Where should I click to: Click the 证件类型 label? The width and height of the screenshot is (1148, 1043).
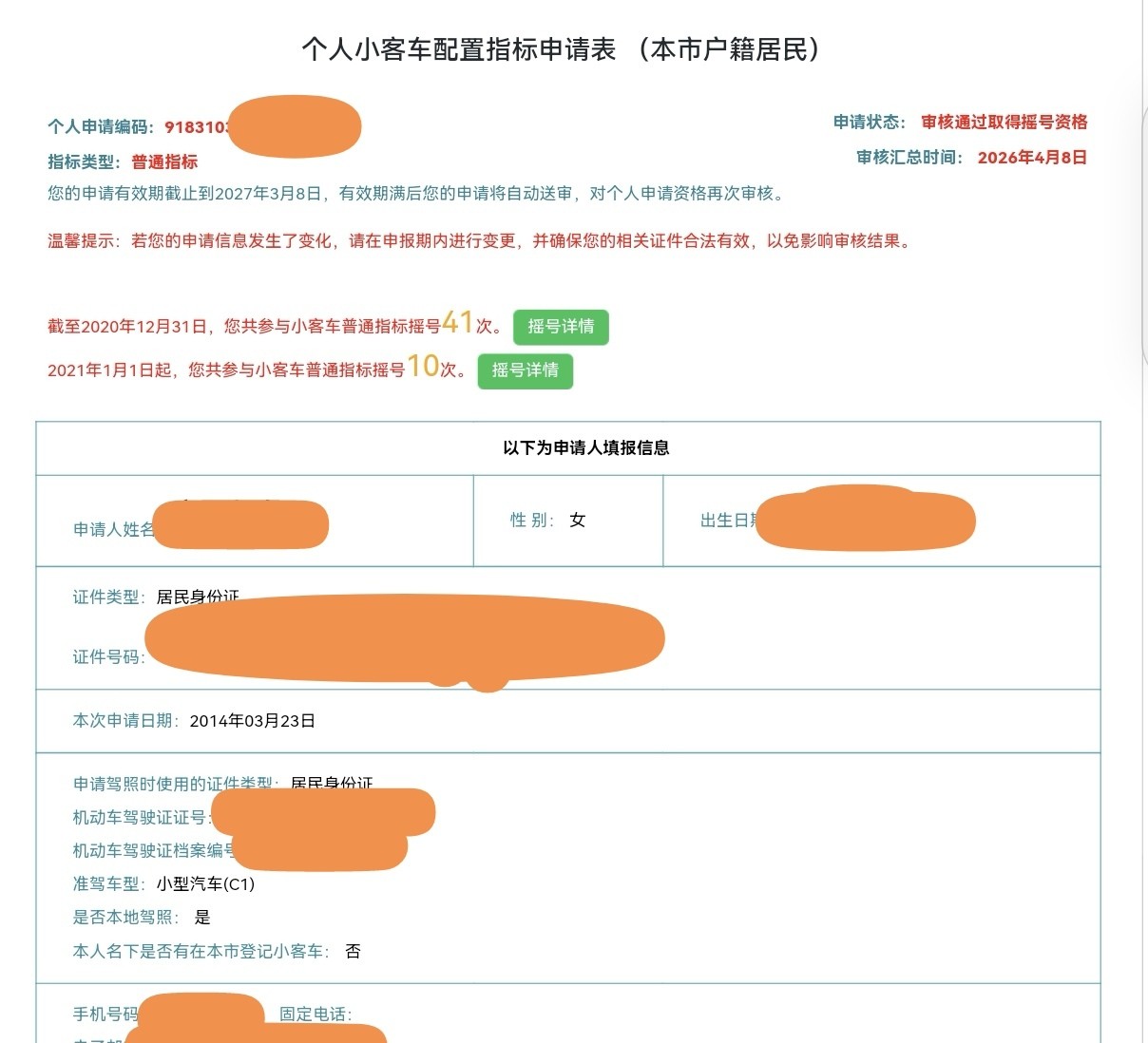[109, 597]
